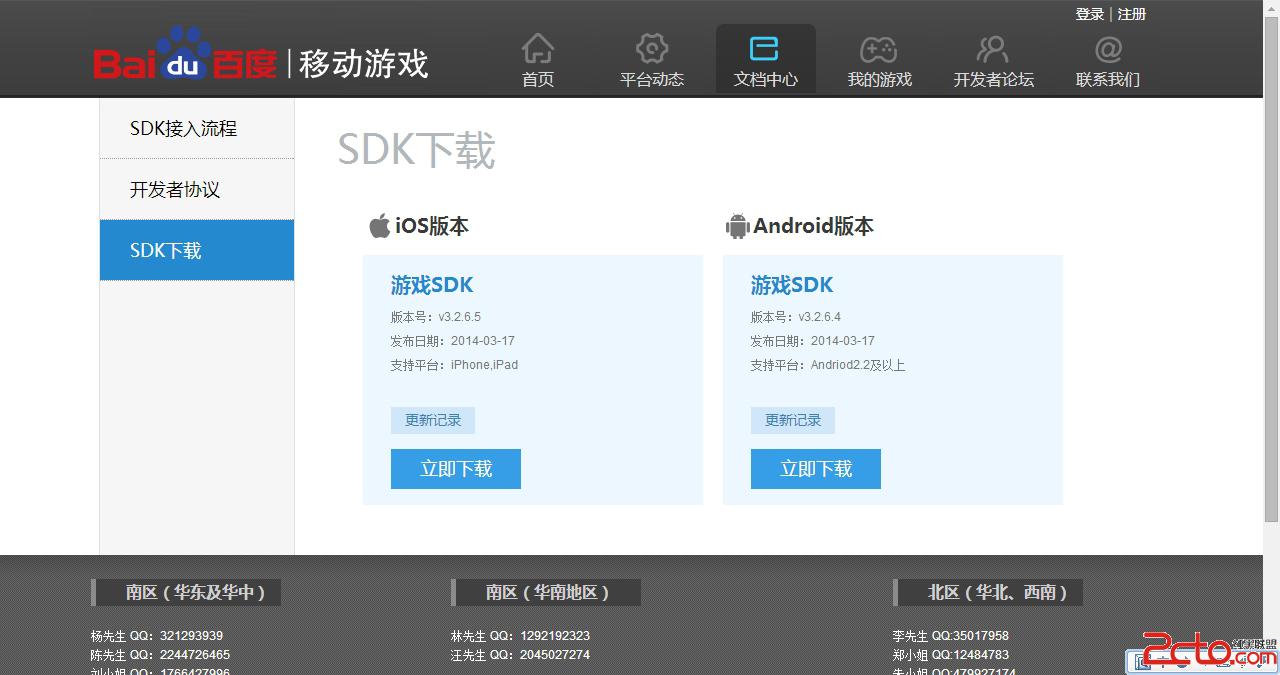Click the @ icon above 联系我们
1280x675 pixels.
click(x=1108, y=48)
